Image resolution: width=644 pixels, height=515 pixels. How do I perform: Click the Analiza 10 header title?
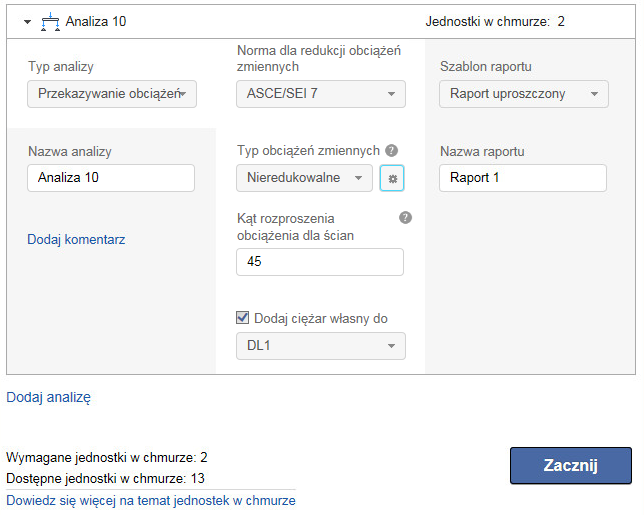96,21
